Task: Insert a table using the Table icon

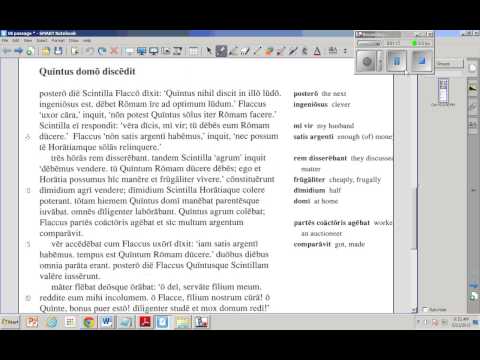Action: (194, 51)
